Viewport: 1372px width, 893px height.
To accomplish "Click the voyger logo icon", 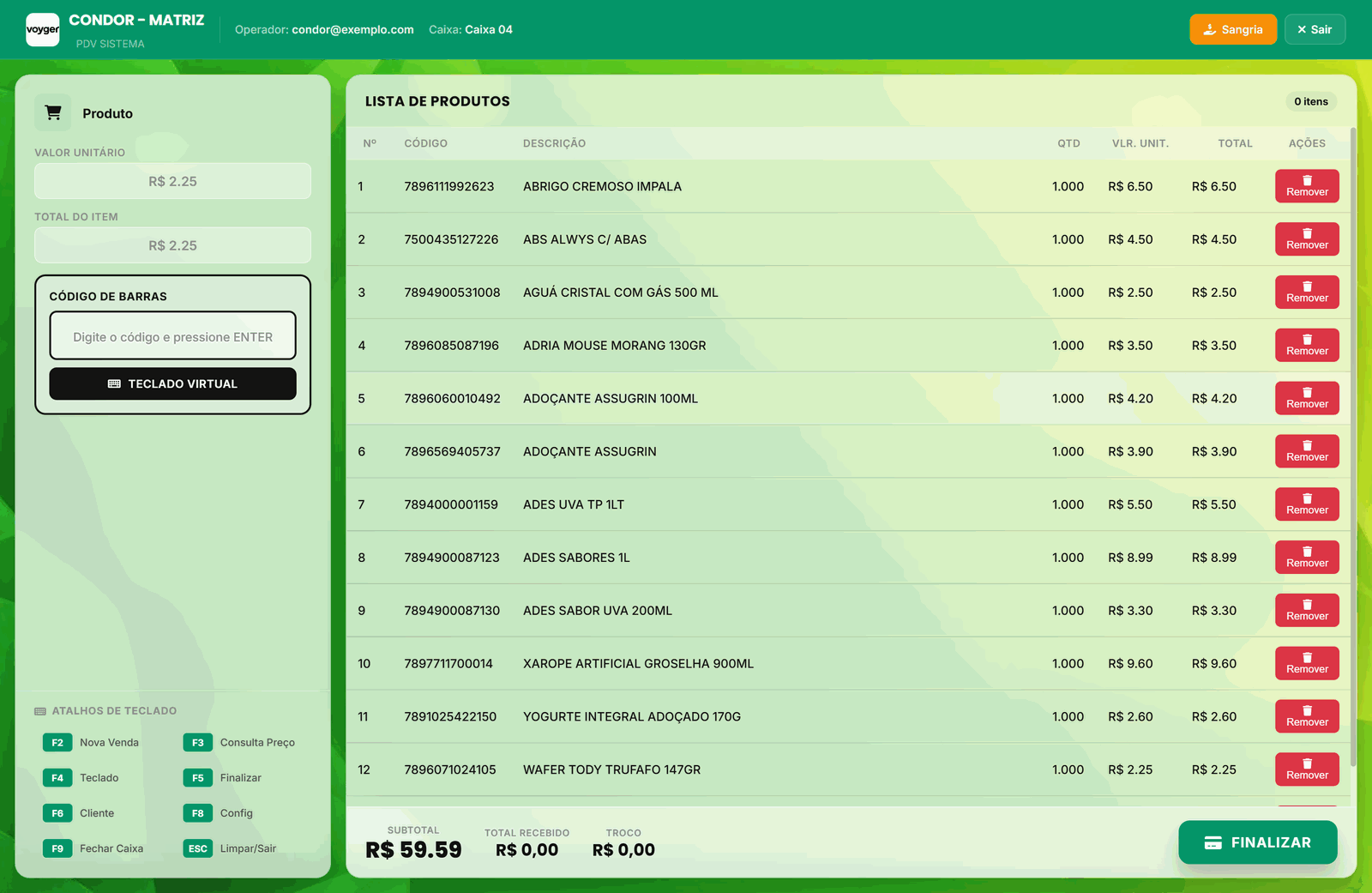I will [x=43, y=30].
